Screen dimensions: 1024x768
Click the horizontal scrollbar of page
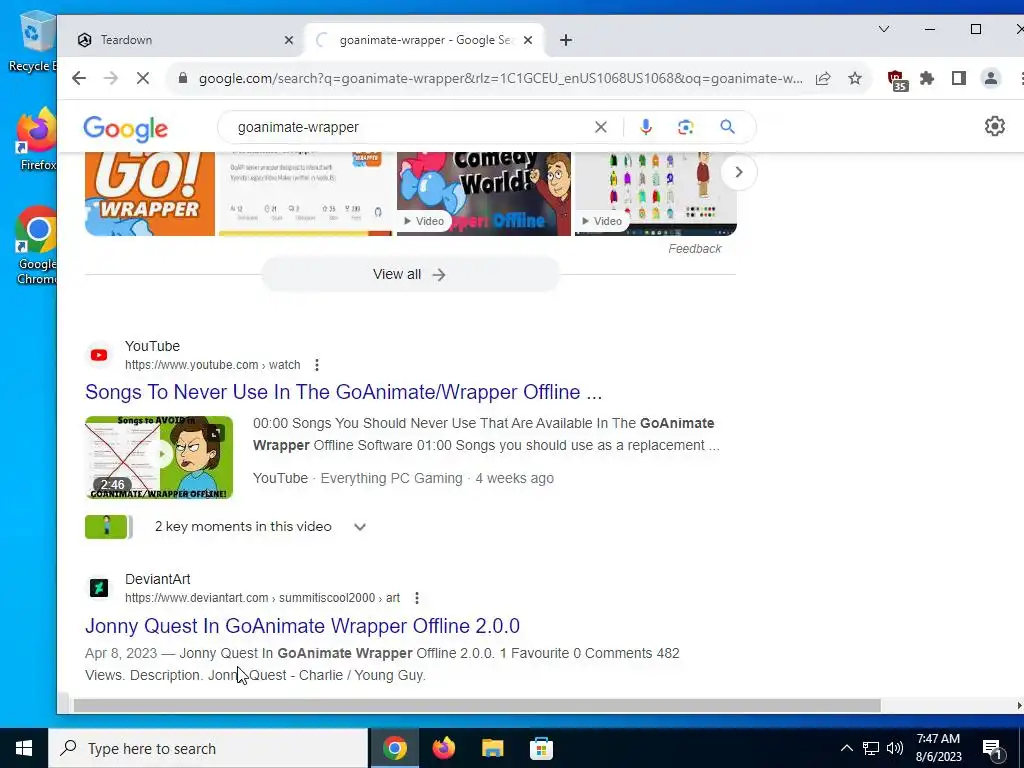pyautogui.click(x=477, y=706)
